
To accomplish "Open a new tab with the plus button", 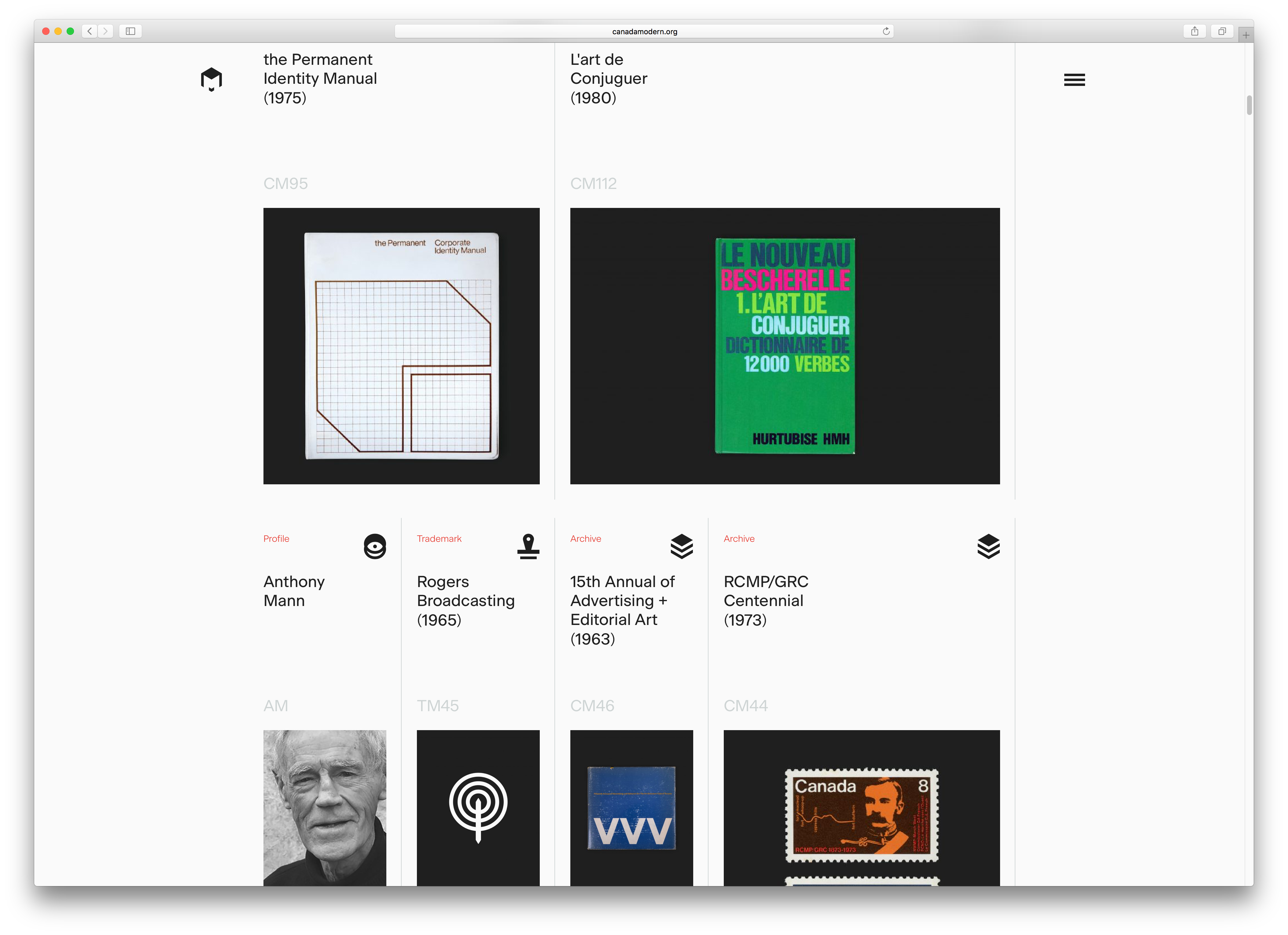I will click(x=1246, y=35).
